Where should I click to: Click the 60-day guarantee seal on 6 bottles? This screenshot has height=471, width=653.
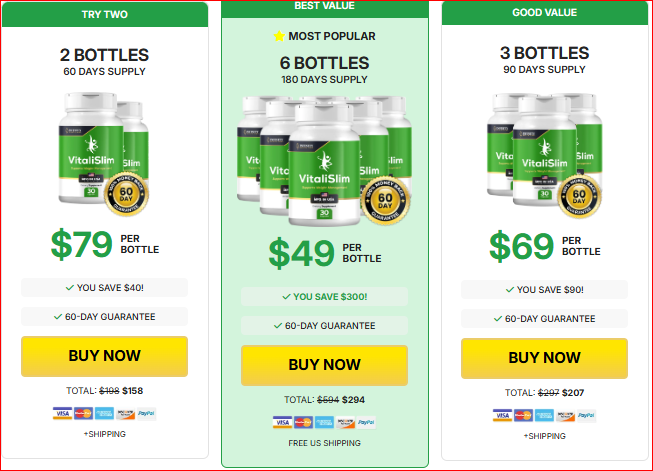pyautogui.click(x=385, y=201)
